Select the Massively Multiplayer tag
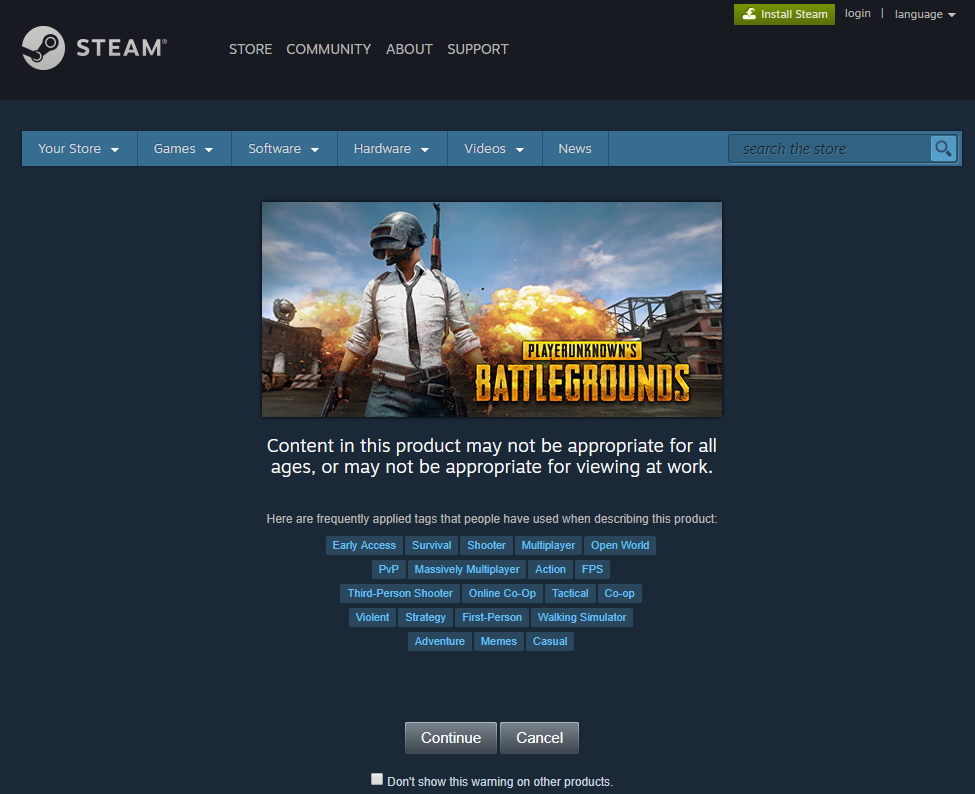975x794 pixels. click(467, 570)
